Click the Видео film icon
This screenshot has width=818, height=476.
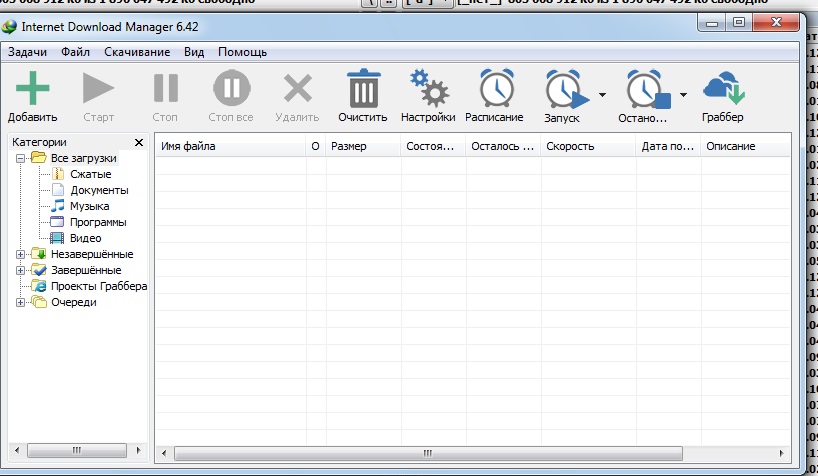(x=57, y=238)
